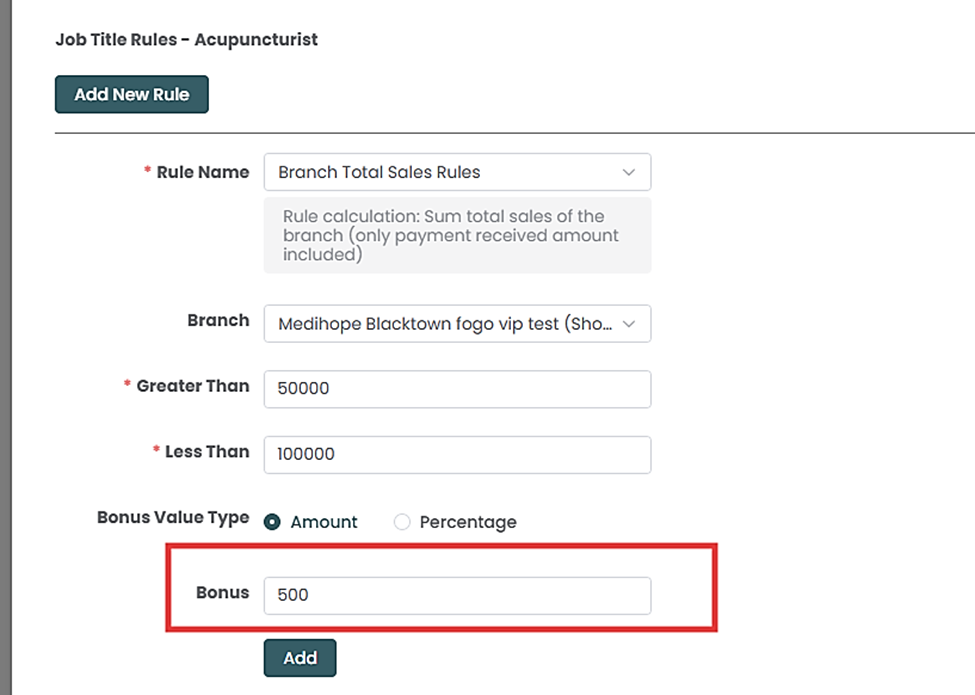Focus the Less Than field showing 100000
Image resolution: width=975 pixels, height=695 pixels.
click(457, 454)
